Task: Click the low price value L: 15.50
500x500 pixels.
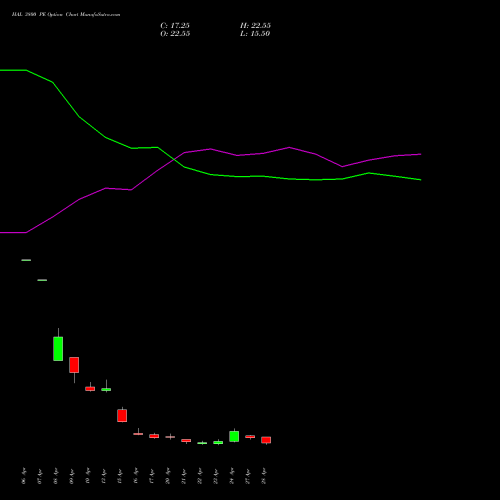Action: (255, 34)
